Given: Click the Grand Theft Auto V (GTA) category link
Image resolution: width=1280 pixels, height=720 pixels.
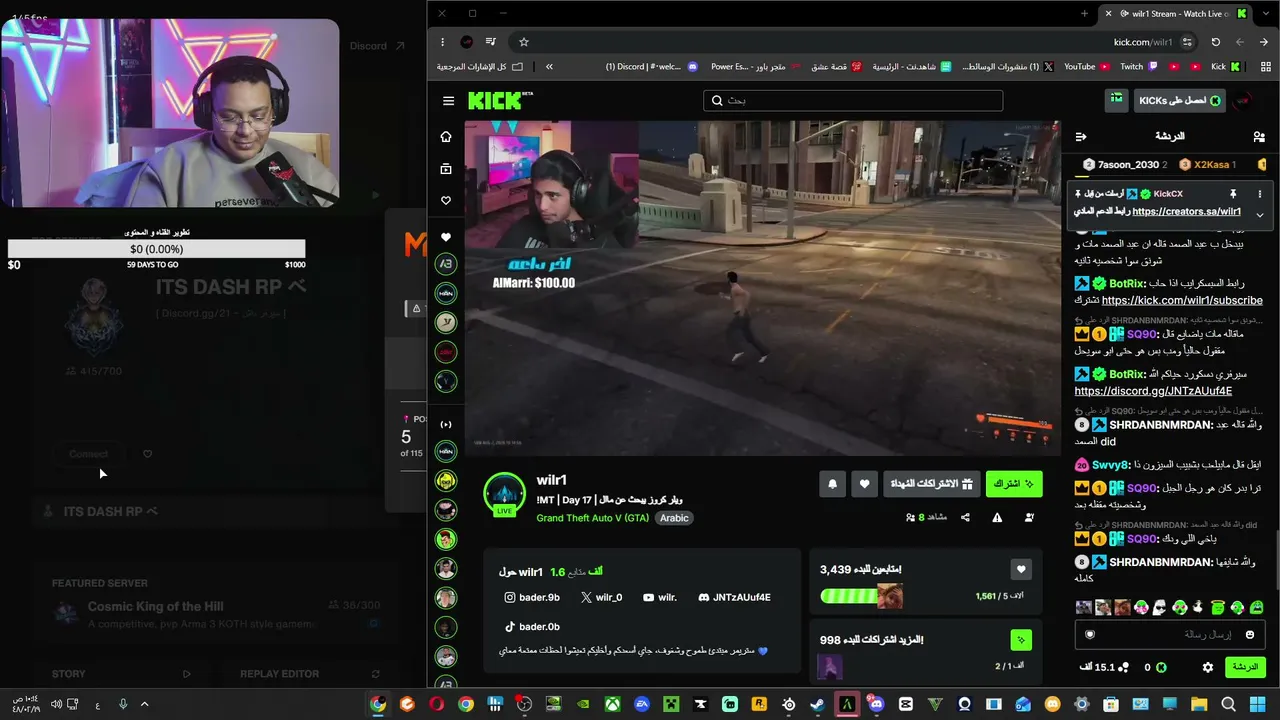Looking at the screenshot, I should click(592, 518).
